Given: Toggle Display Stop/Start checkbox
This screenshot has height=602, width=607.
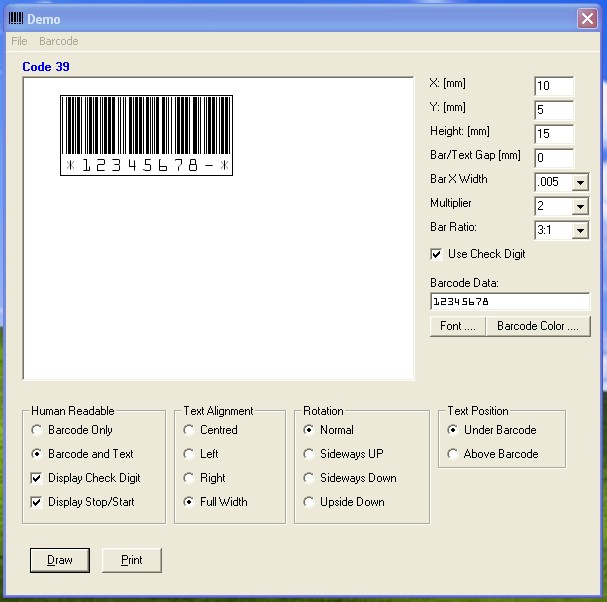Looking at the screenshot, I should click(x=37, y=502).
